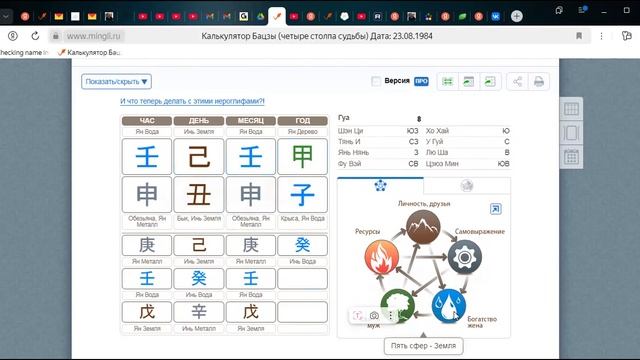Click the Water droplet element icon
The height and width of the screenshot is (360, 640).
click(x=449, y=306)
